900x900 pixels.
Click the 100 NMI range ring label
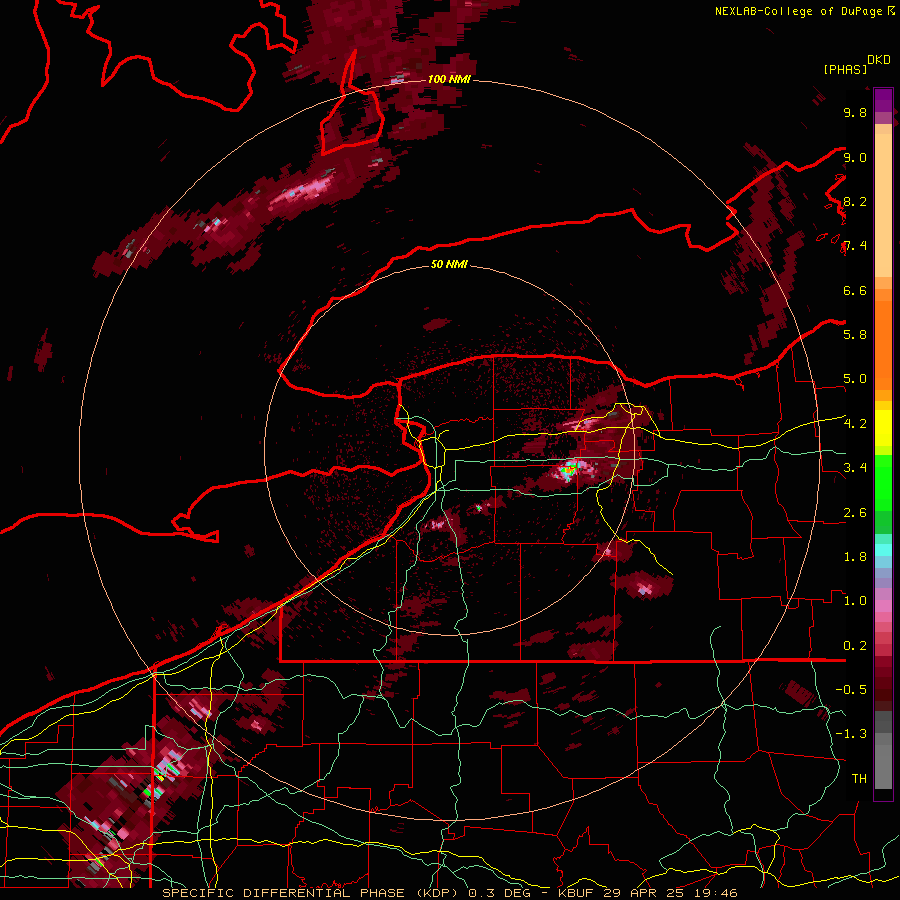(449, 79)
